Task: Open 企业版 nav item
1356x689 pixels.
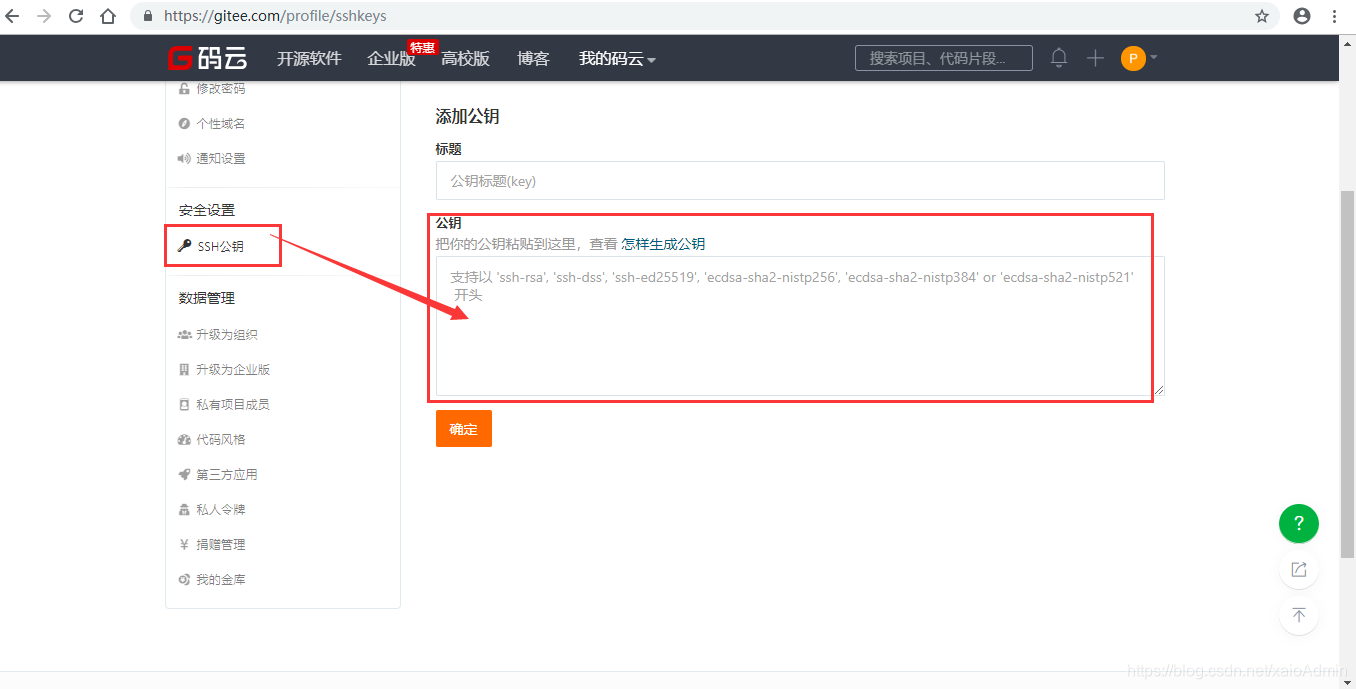Action: pos(391,59)
